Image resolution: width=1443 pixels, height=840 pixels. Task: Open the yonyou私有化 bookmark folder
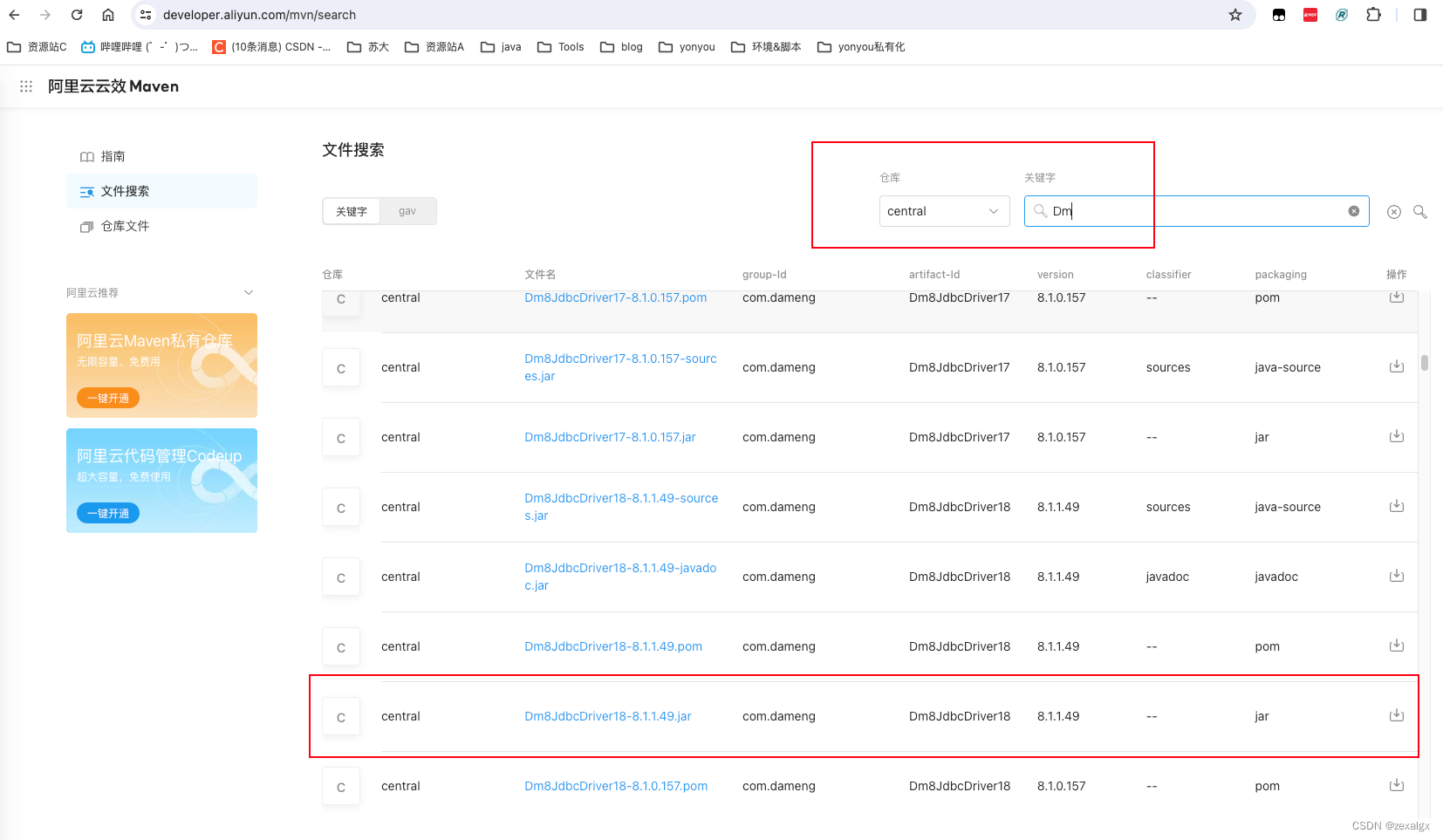861,47
